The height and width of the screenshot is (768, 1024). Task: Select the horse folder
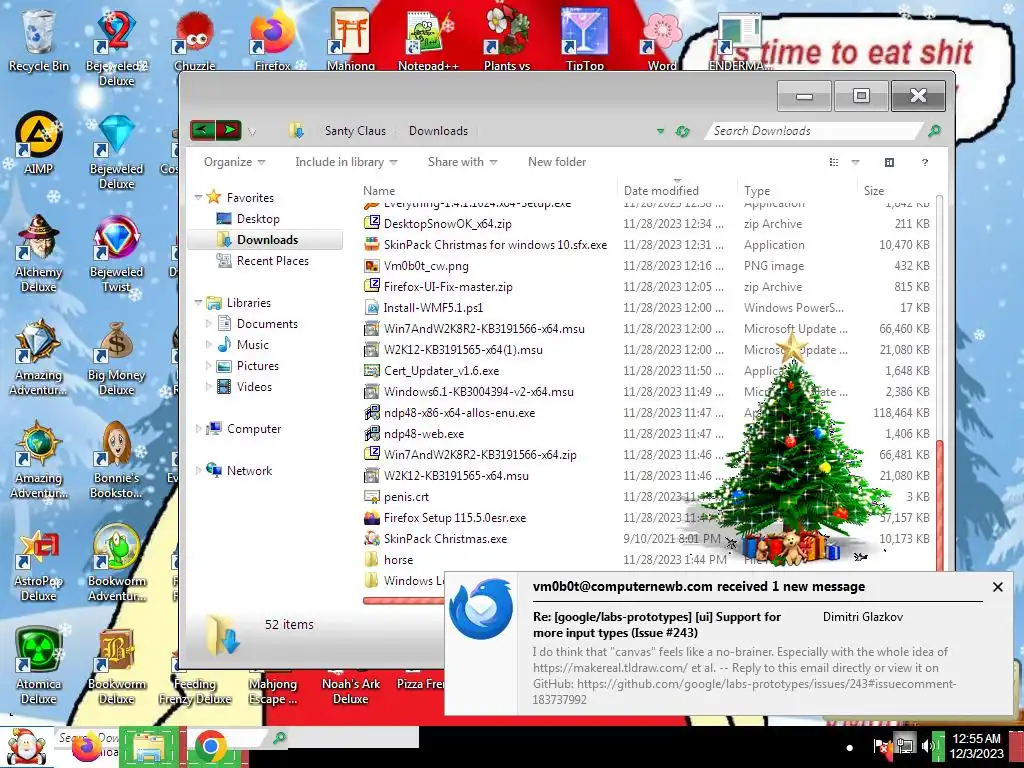pyautogui.click(x=398, y=560)
